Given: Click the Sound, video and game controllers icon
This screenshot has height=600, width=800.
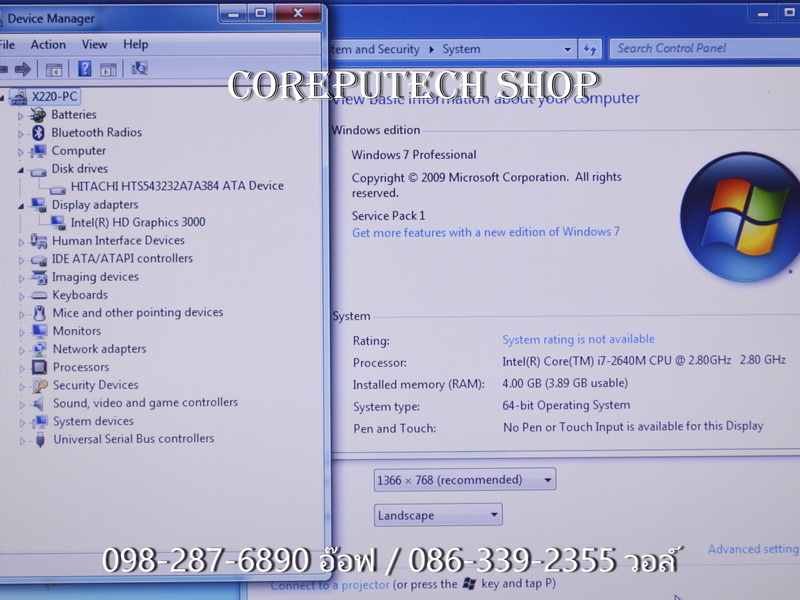Looking at the screenshot, I should click(38, 404).
